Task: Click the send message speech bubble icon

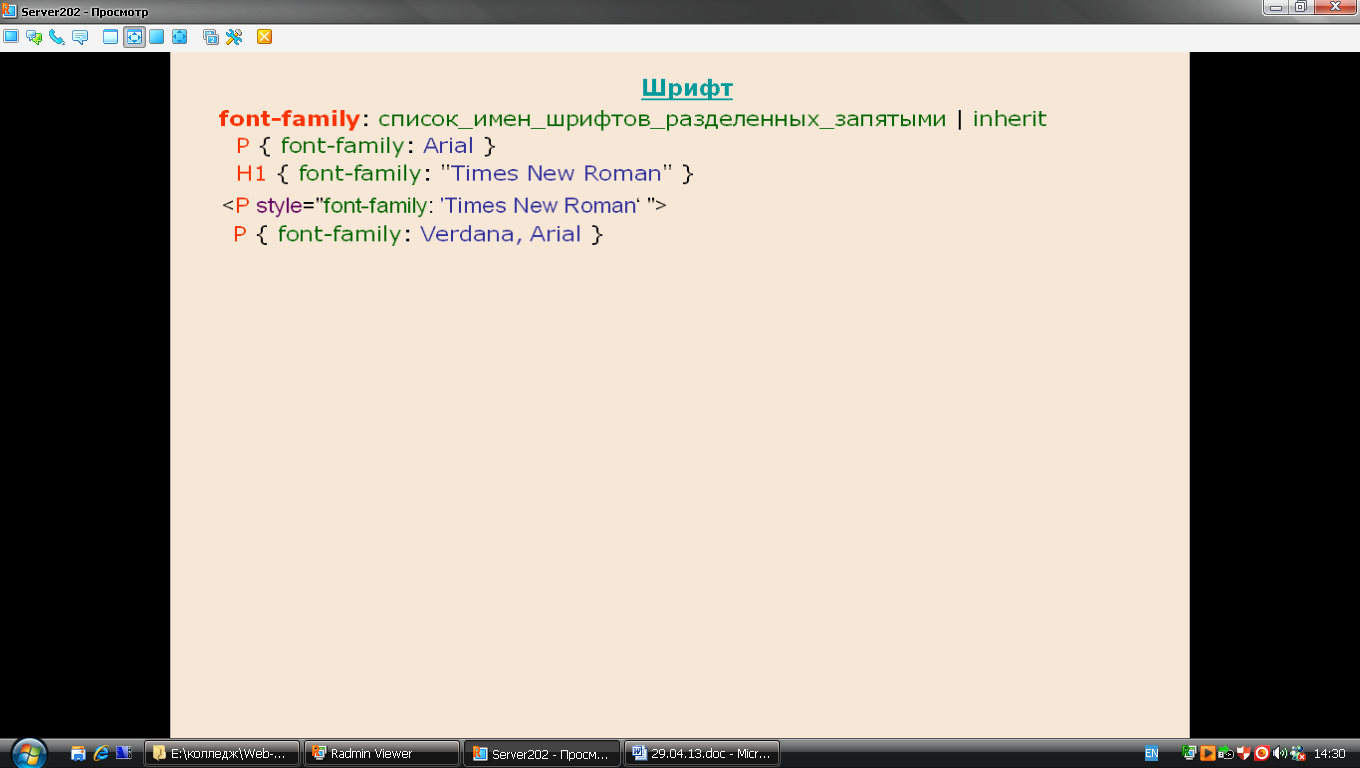Action: [80, 37]
